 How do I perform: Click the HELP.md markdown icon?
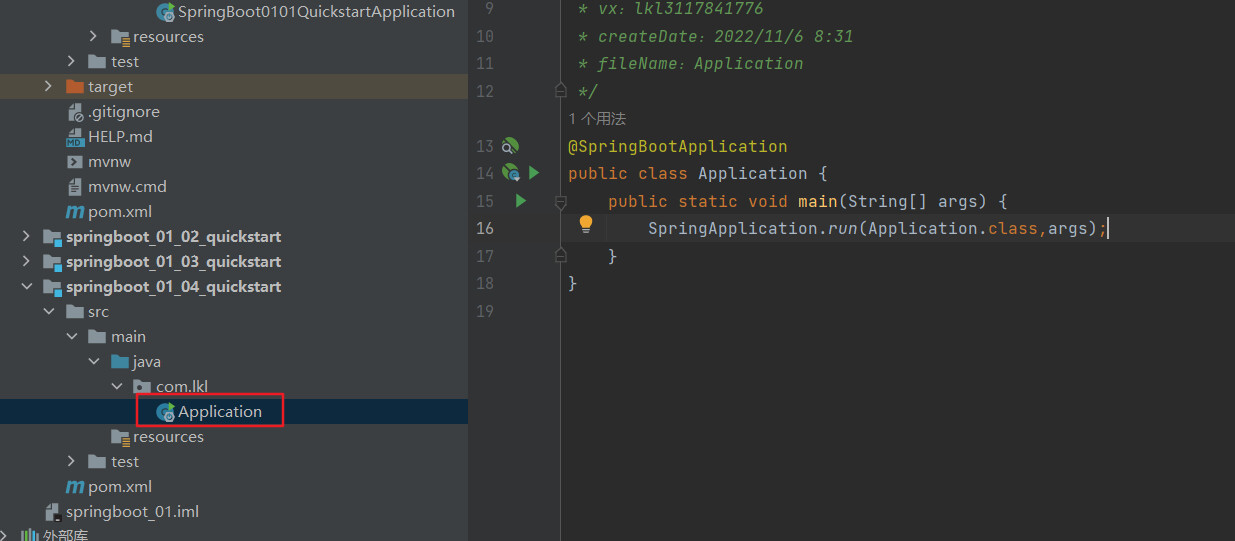(x=75, y=137)
